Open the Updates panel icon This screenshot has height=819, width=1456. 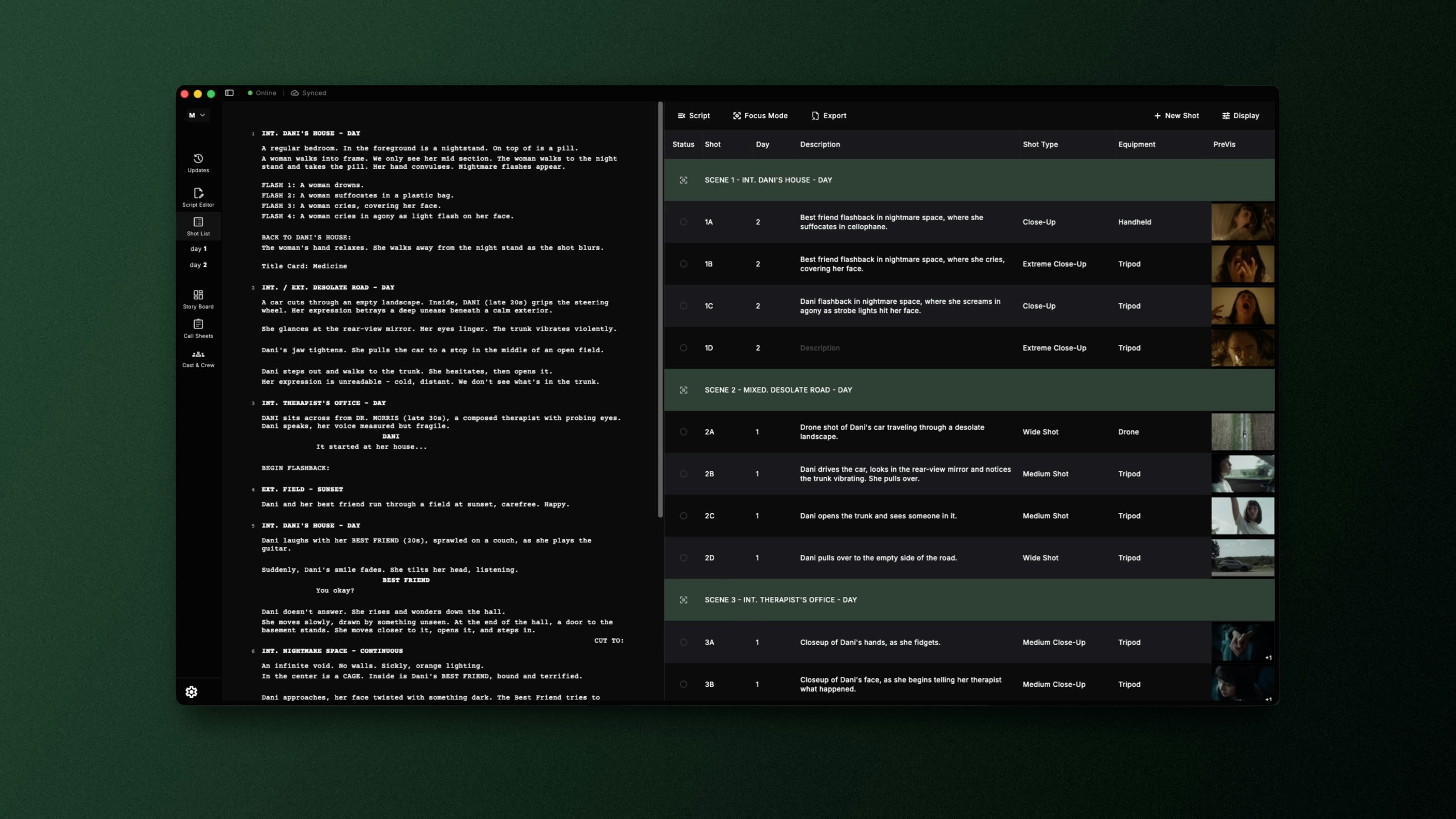198,159
